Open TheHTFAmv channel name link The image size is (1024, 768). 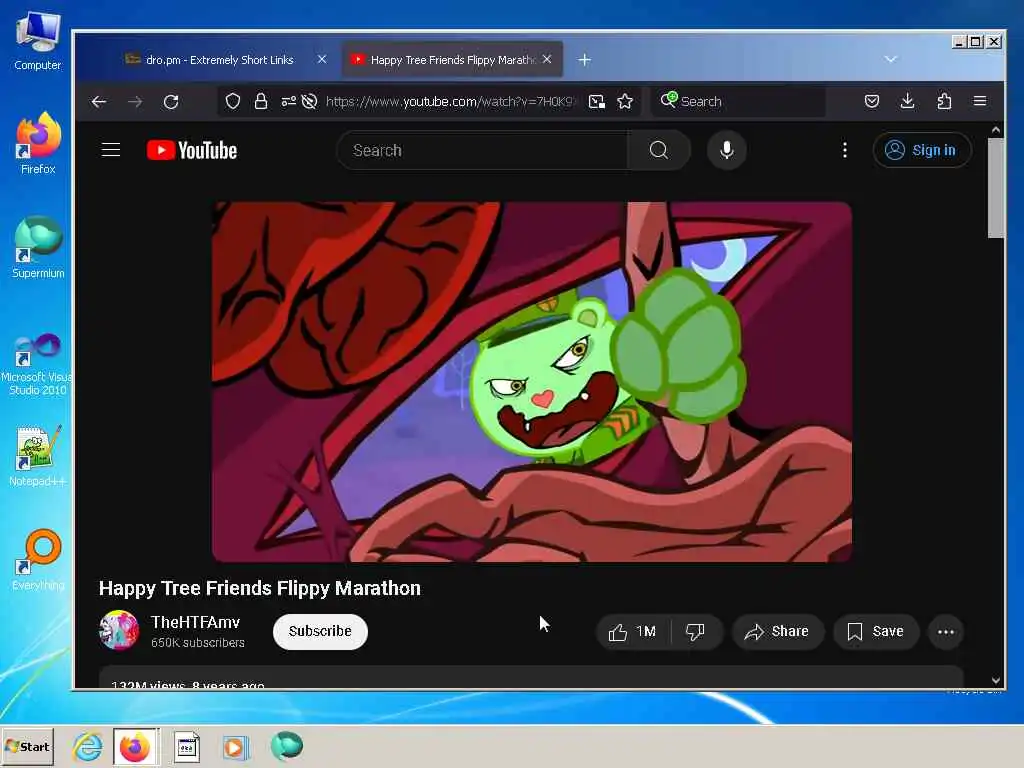pyautogui.click(x=195, y=622)
